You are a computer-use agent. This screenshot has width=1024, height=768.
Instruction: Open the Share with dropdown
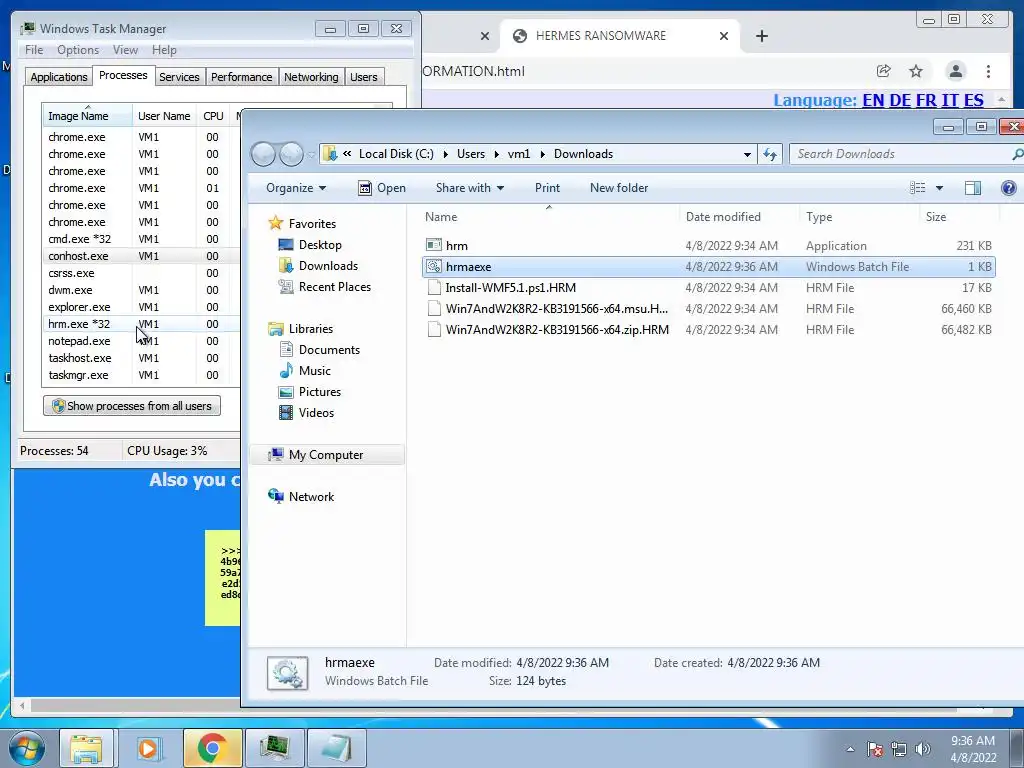(470, 188)
